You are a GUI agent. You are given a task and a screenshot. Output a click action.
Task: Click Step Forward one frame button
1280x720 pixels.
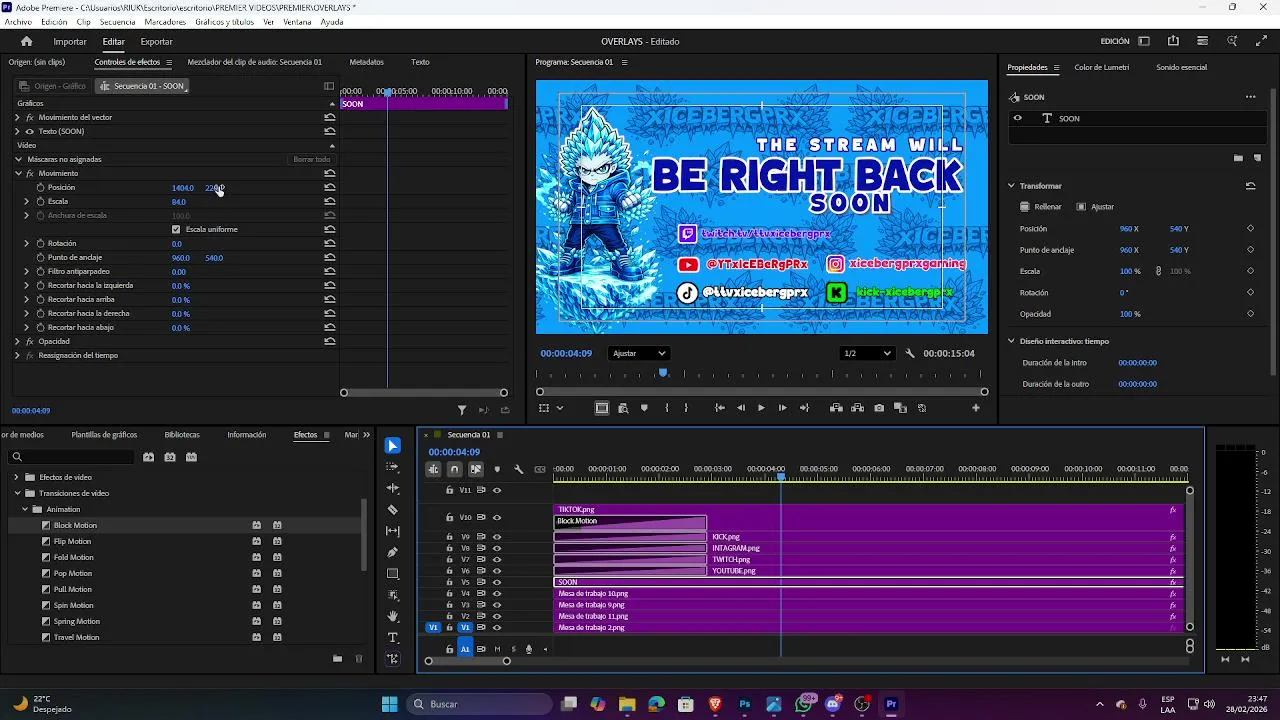782,408
